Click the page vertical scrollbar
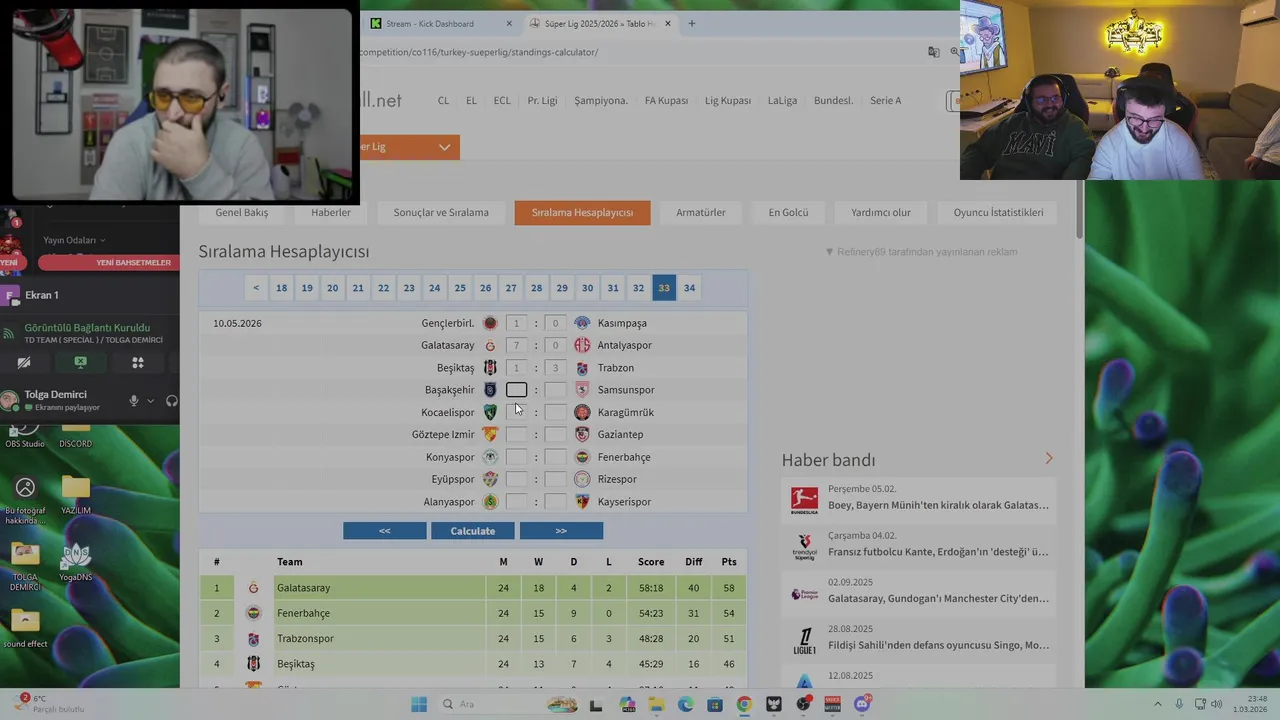The height and width of the screenshot is (720, 1280). (x=1080, y=210)
